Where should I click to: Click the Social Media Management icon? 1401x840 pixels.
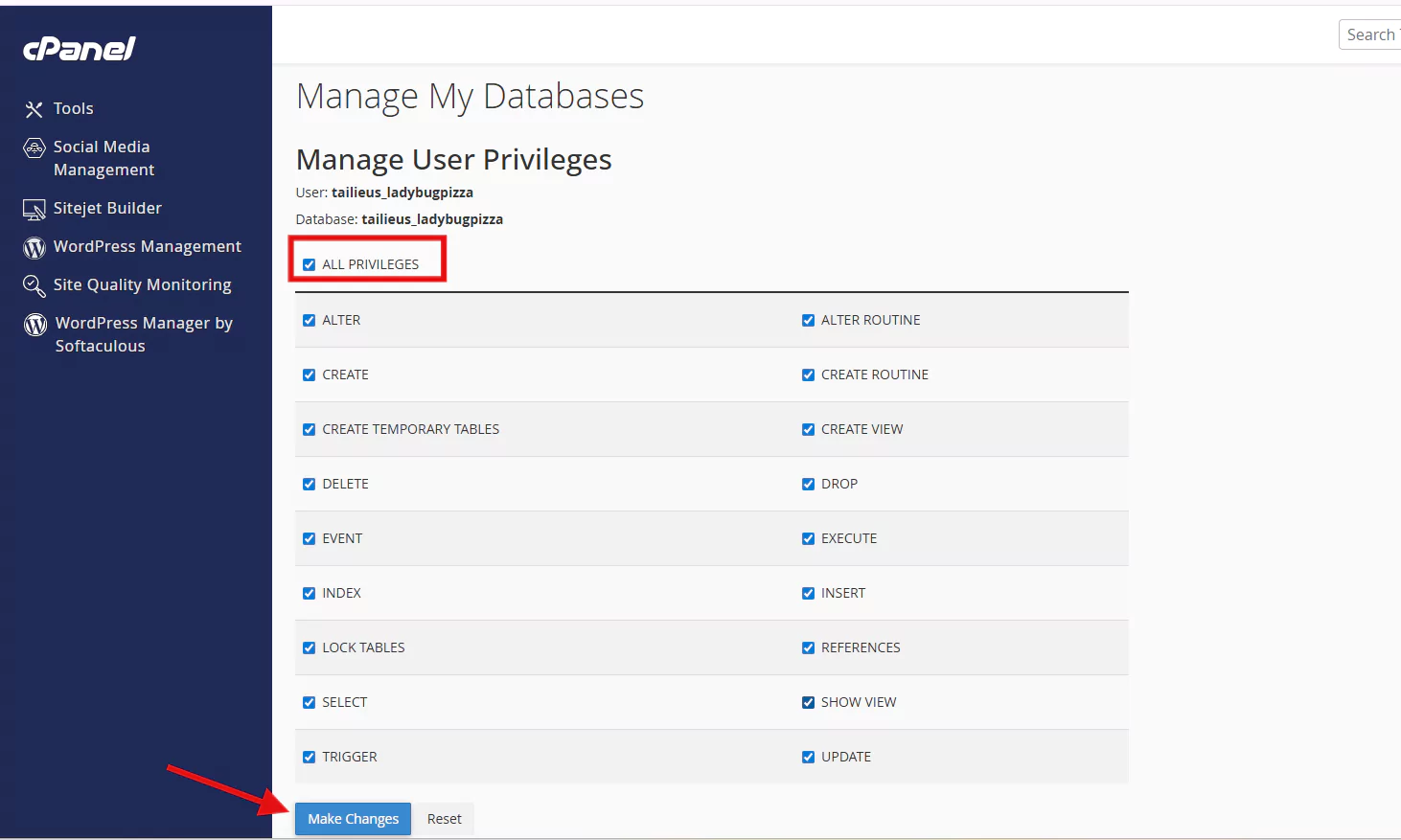coord(34,148)
